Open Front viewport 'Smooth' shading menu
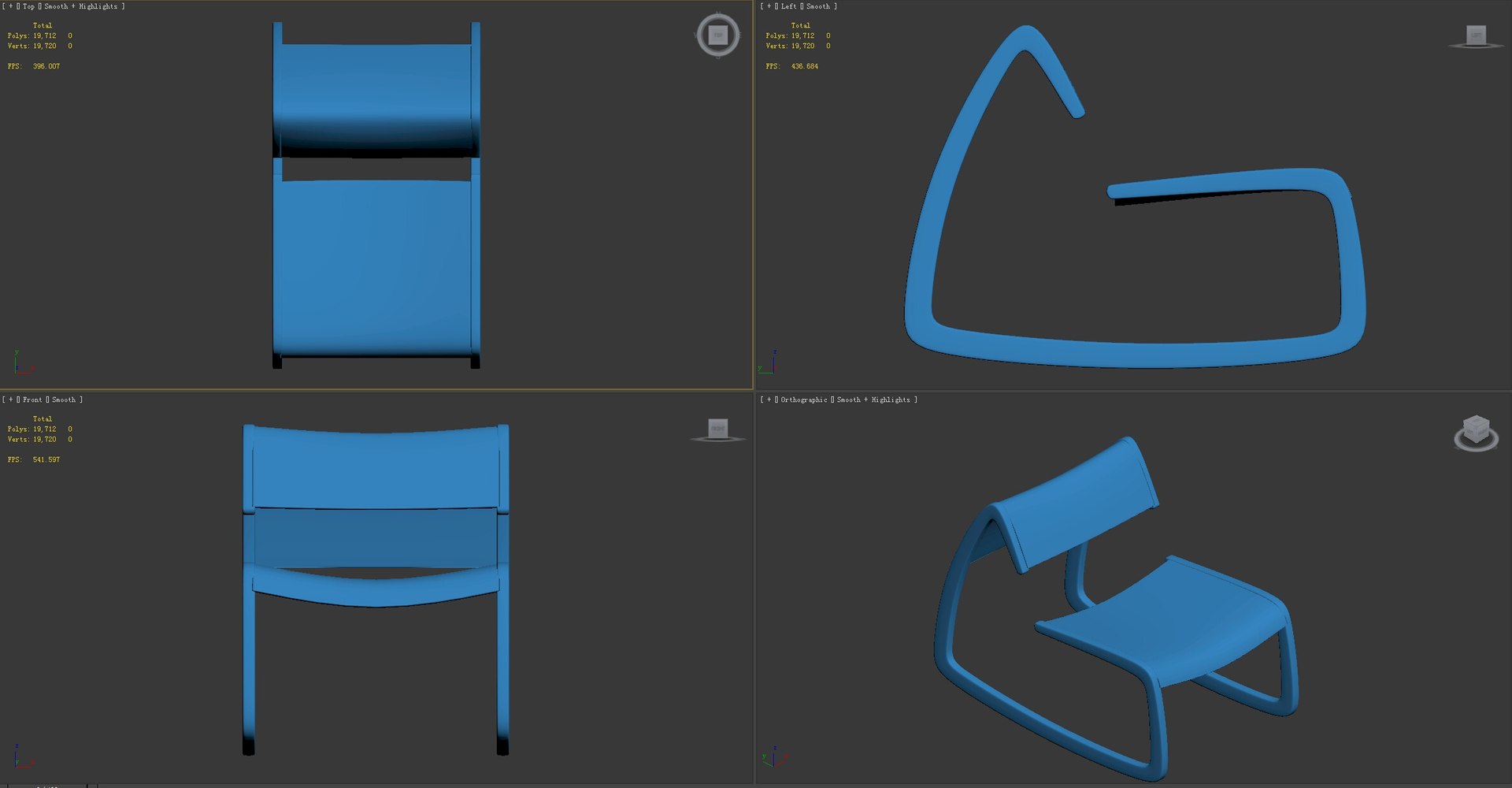Viewport: 1512px width, 788px height. [x=64, y=400]
